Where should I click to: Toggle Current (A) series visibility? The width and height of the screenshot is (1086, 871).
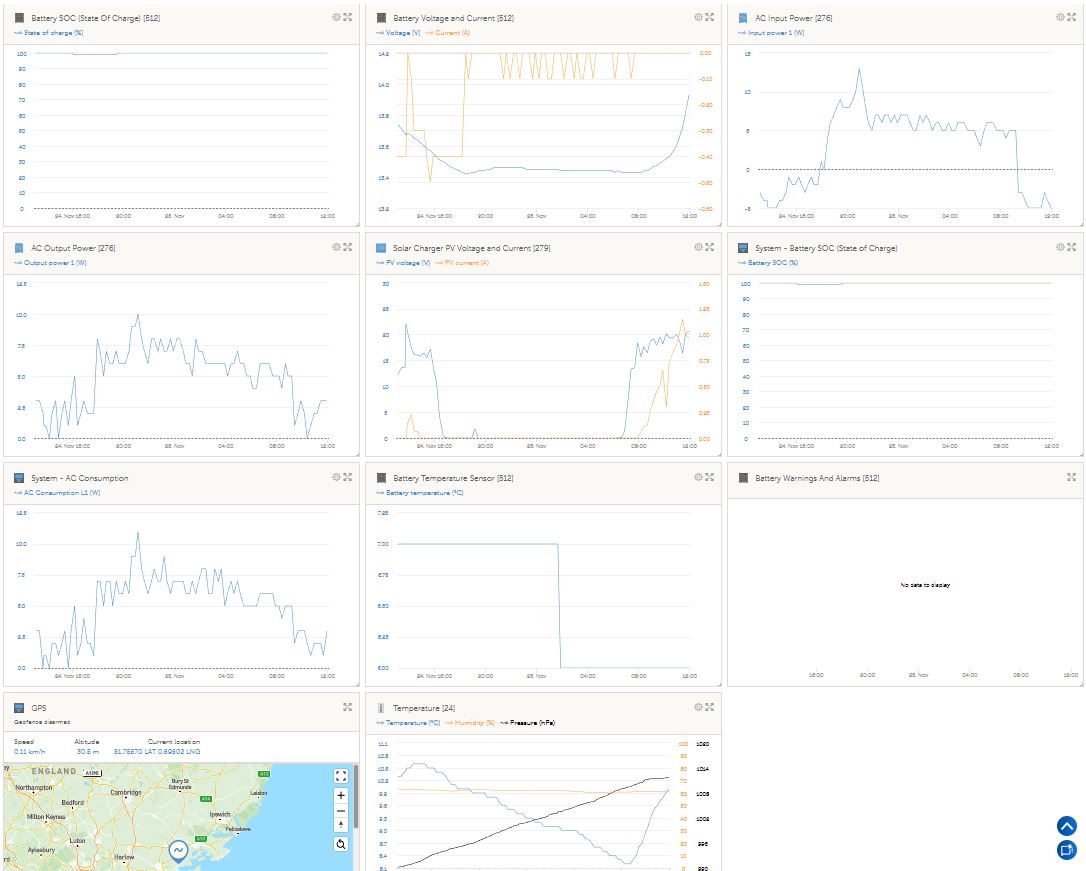(x=451, y=33)
